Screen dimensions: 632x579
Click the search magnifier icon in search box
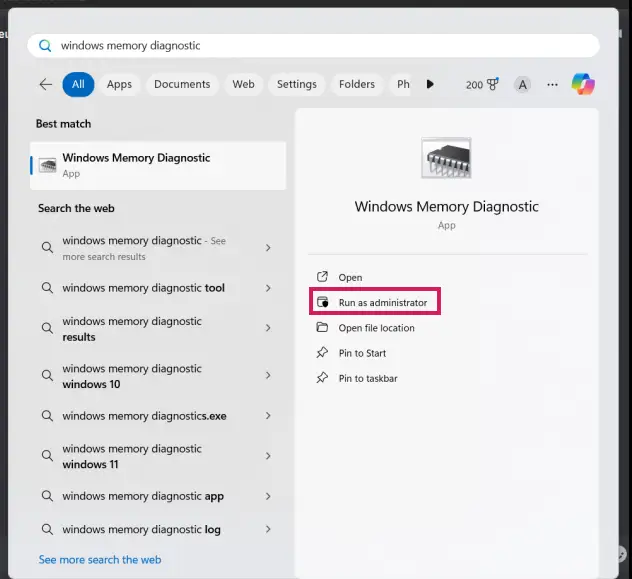tap(45, 46)
